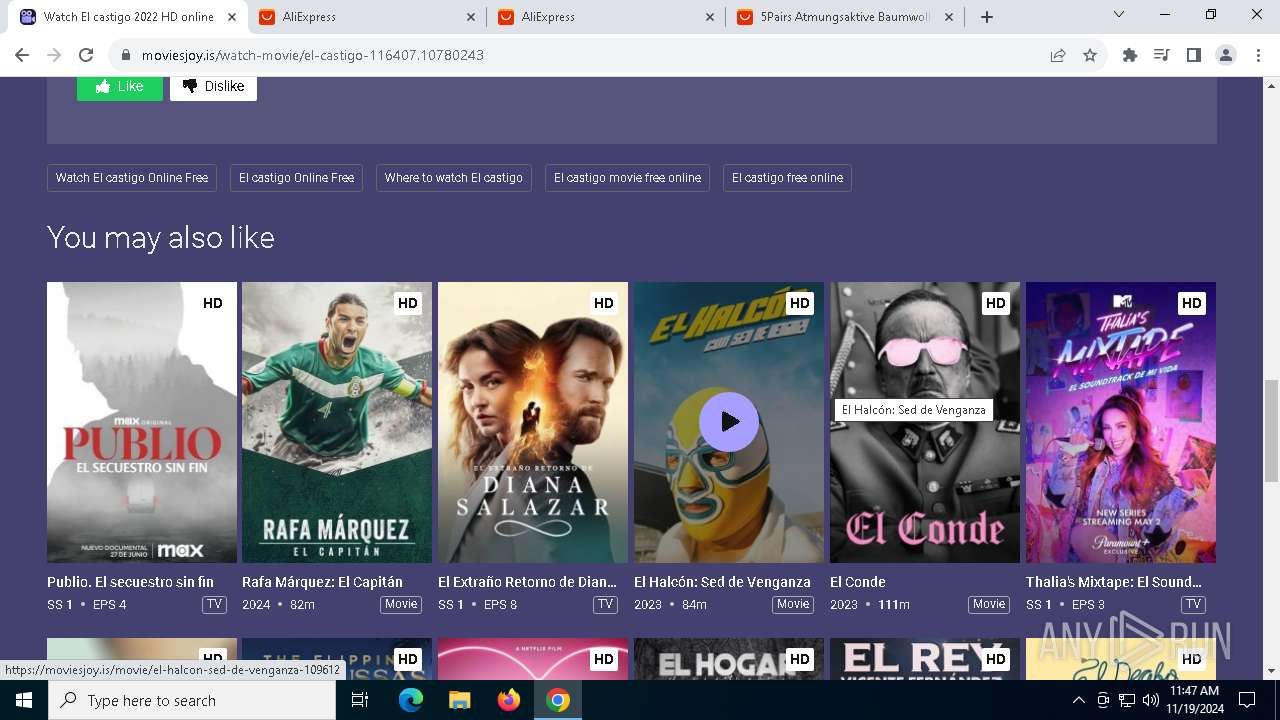Viewport: 1280px width, 720px height.
Task: Close the second AliExpress tab
Action: click(x=710, y=17)
